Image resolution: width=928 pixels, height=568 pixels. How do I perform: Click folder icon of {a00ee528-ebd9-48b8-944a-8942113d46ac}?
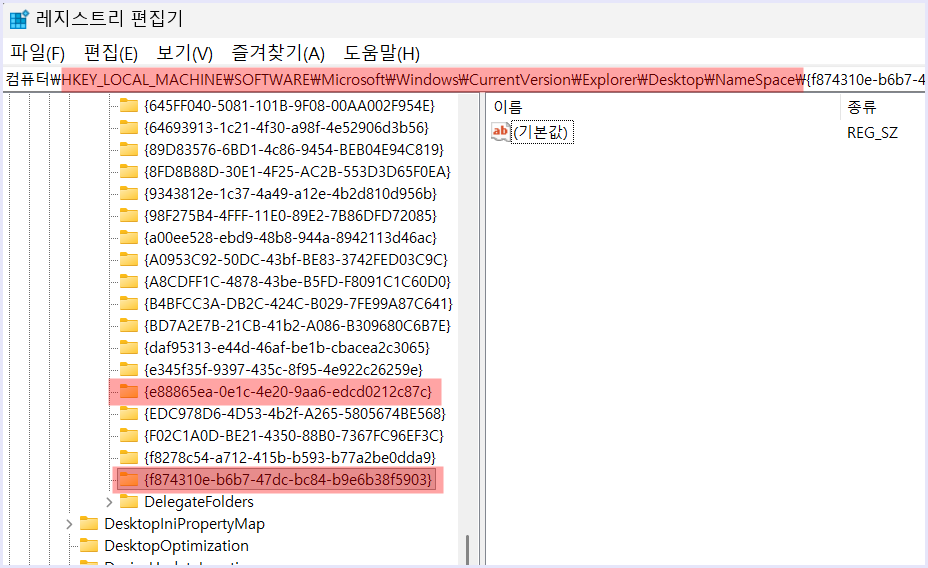point(128,237)
